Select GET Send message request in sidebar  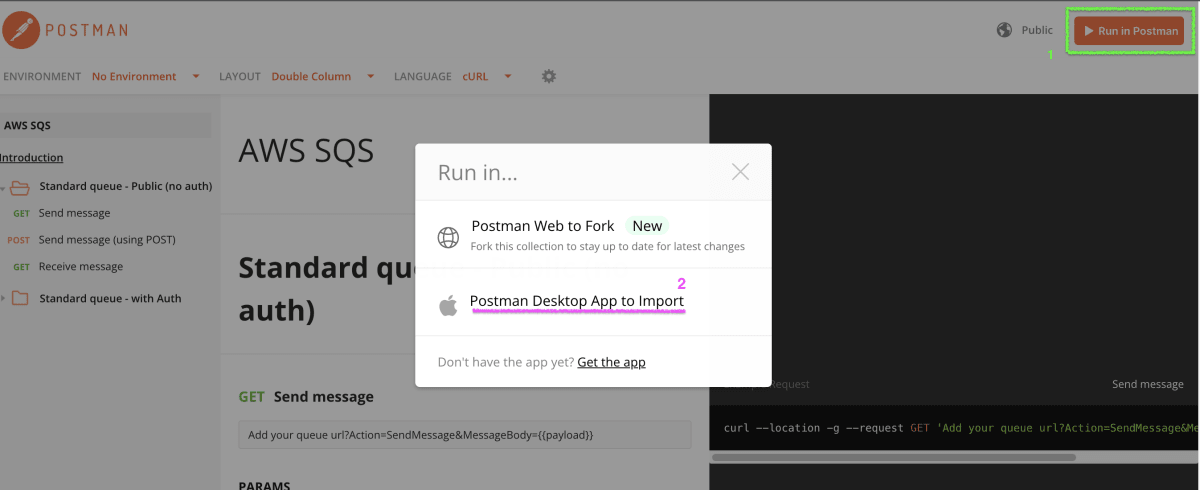pos(74,213)
